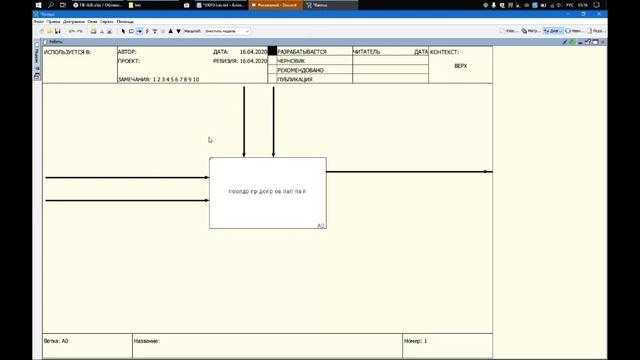Click the last mode button with document icon
The image size is (640, 360).
[596, 31]
